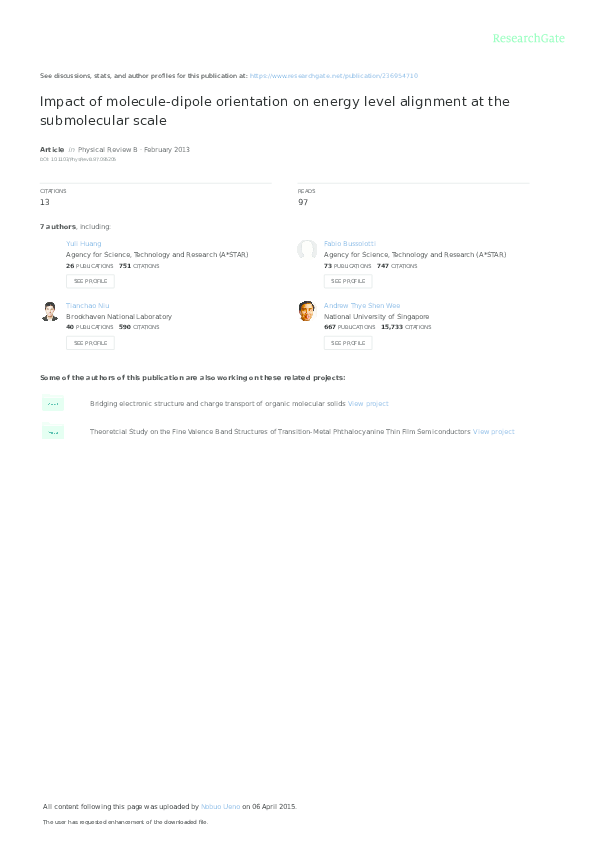The height and width of the screenshot is (841, 595).
Task: Open Yuli Huang's author profile link
Action: click(x=84, y=244)
